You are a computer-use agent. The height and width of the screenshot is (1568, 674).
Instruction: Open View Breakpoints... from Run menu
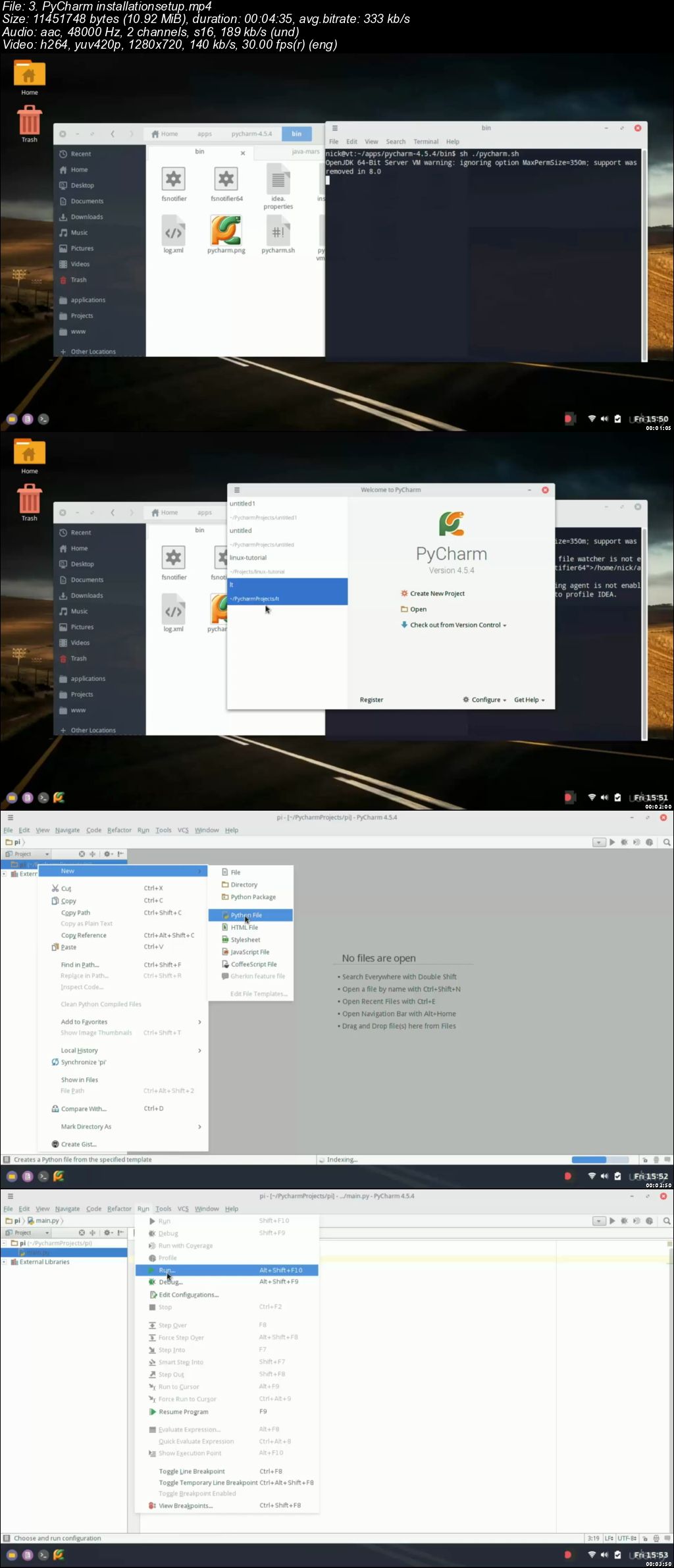tap(227, 1505)
